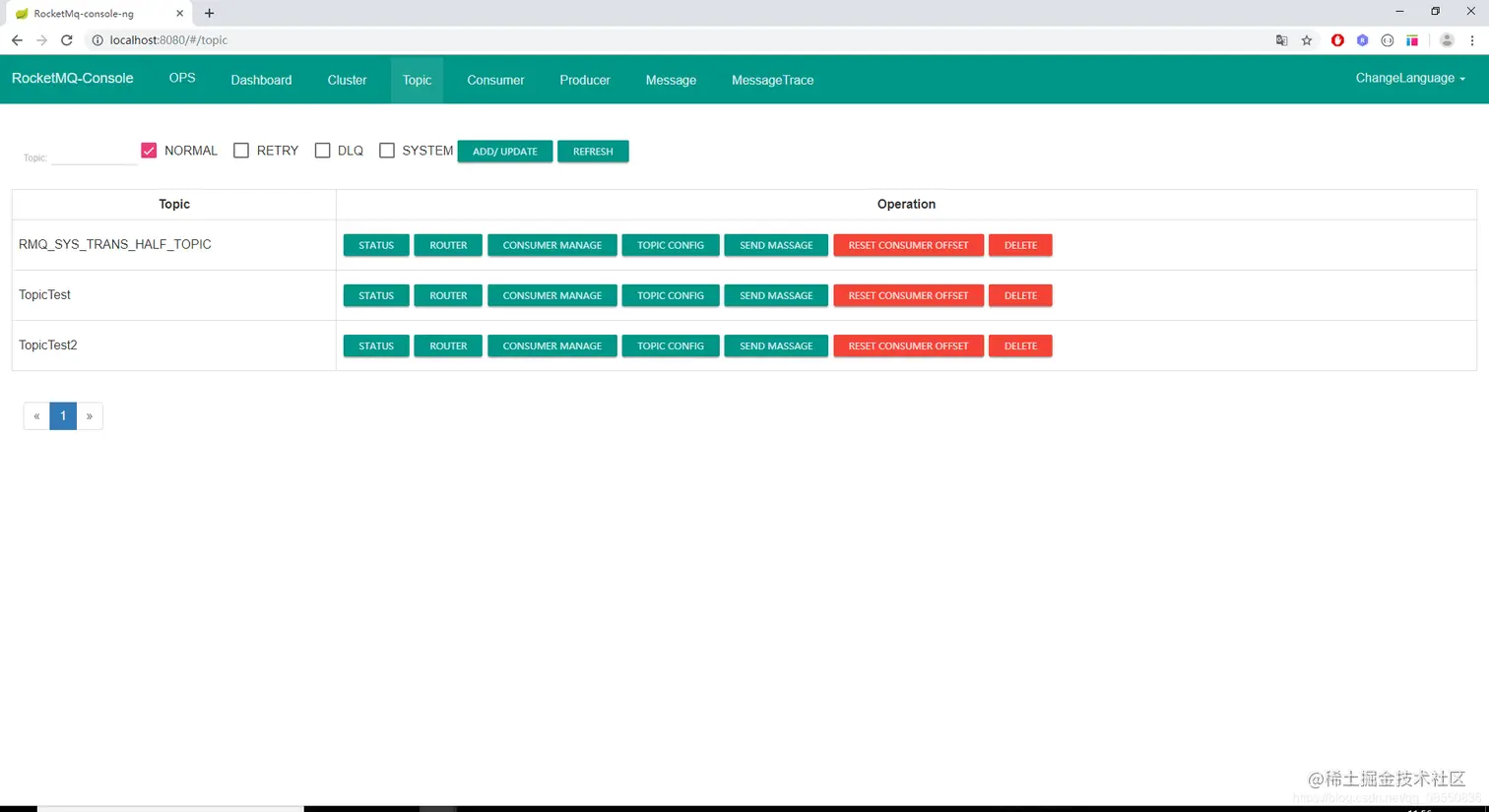Open the Chrome three-dot menu
The width and height of the screenshot is (1489, 812).
point(1472,40)
